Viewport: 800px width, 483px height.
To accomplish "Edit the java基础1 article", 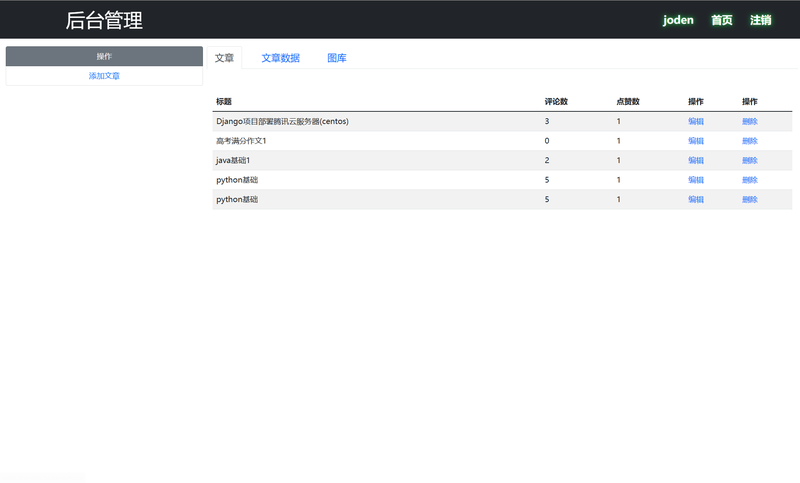I will coord(695,160).
